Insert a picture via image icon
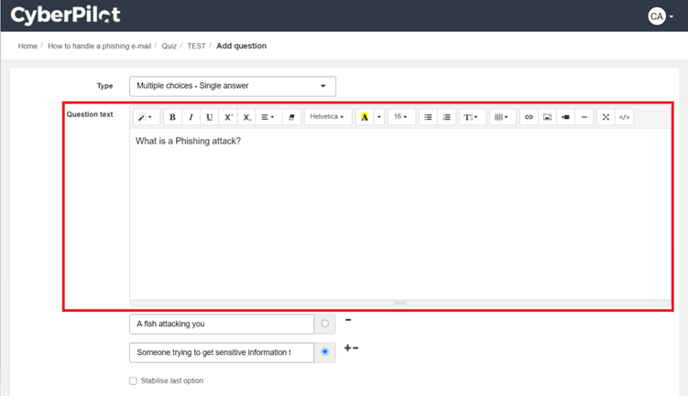Screen dimensions: 688x396 547,117
